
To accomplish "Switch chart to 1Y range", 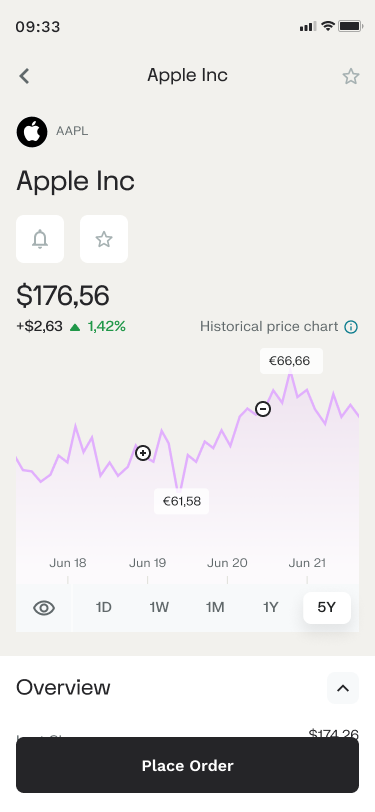I will pos(270,607).
